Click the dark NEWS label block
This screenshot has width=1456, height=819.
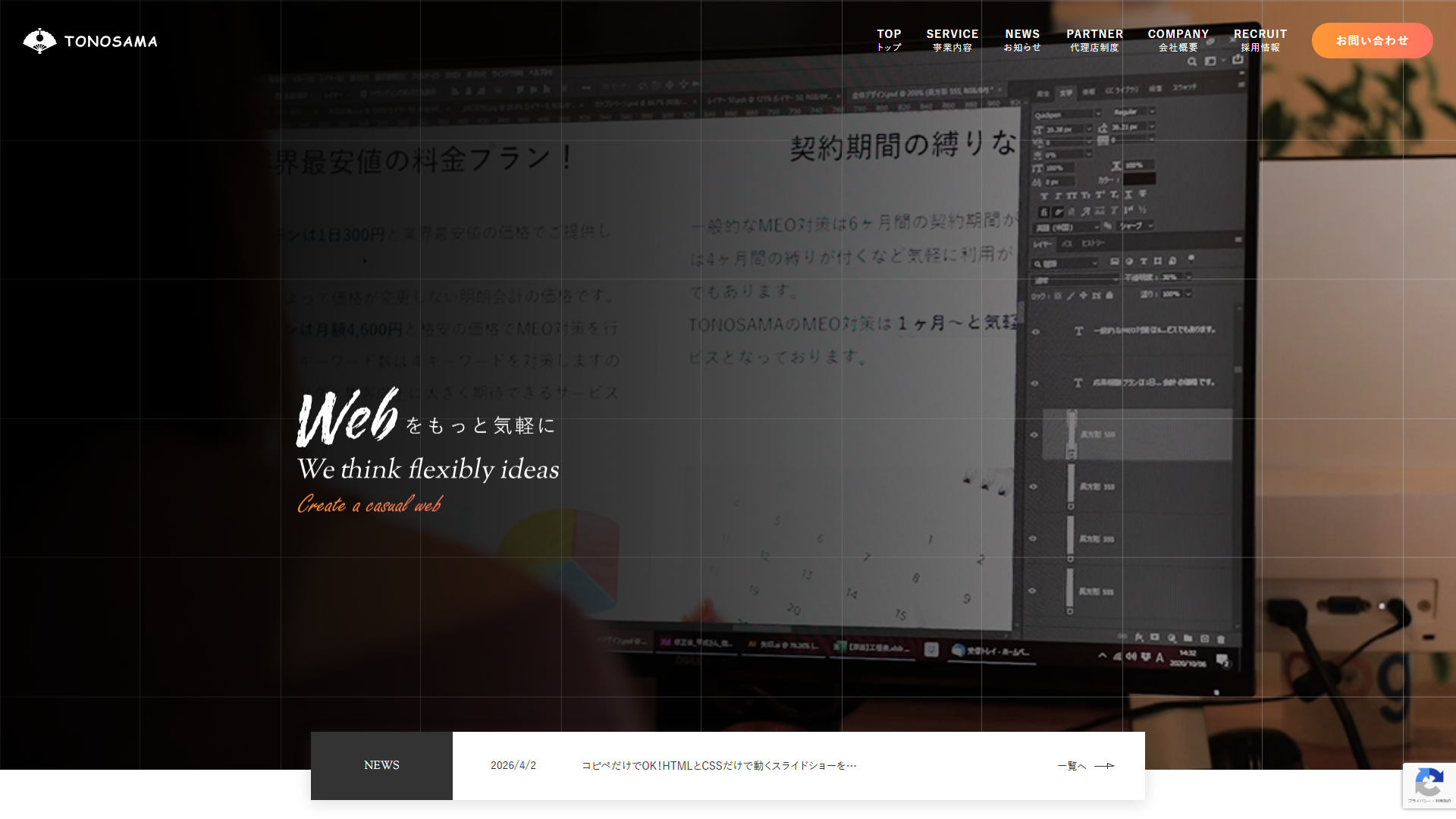381,765
